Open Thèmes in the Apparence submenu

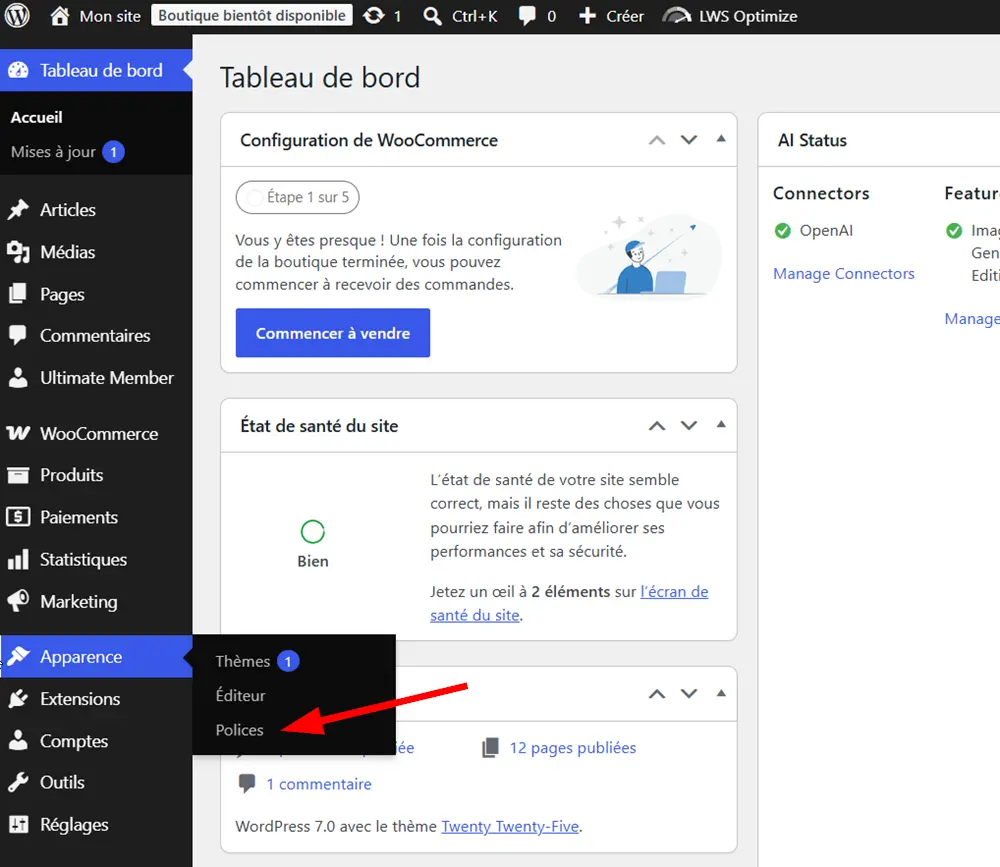[x=243, y=661]
